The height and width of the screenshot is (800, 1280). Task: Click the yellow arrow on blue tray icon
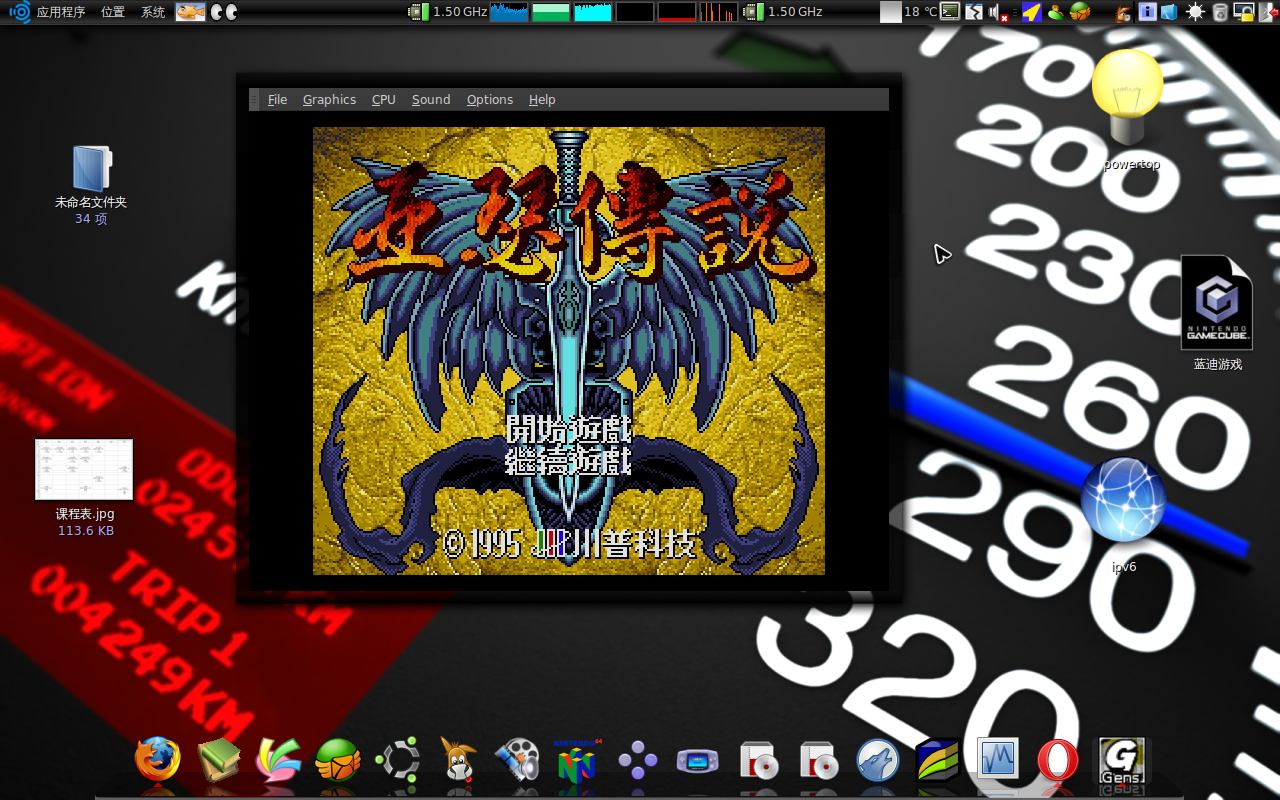1031,12
